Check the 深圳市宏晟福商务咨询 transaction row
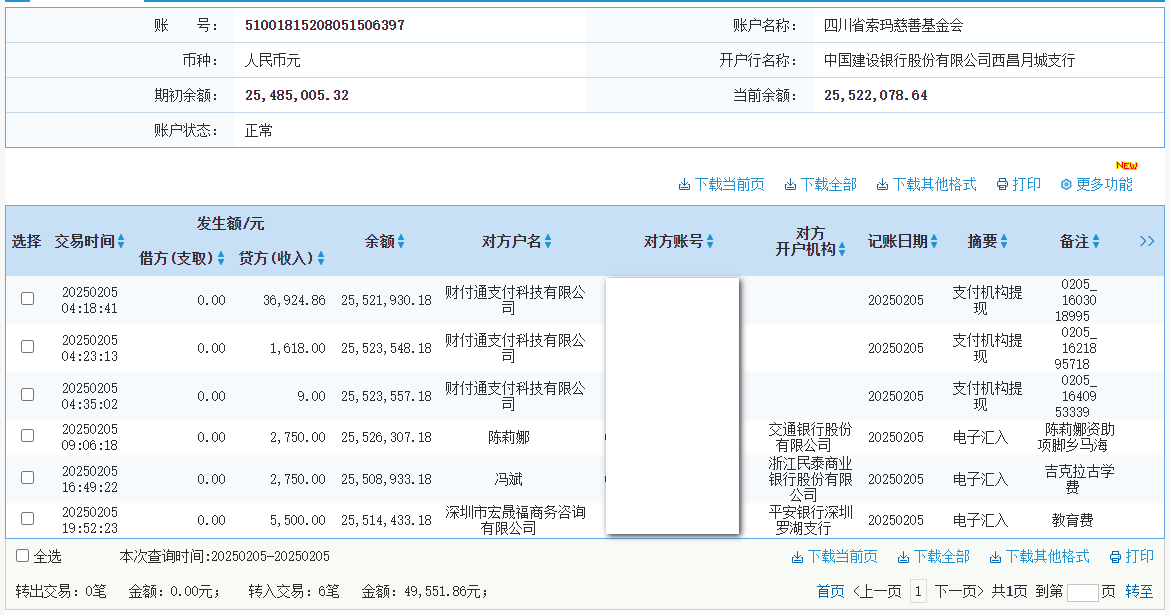 point(28,518)
